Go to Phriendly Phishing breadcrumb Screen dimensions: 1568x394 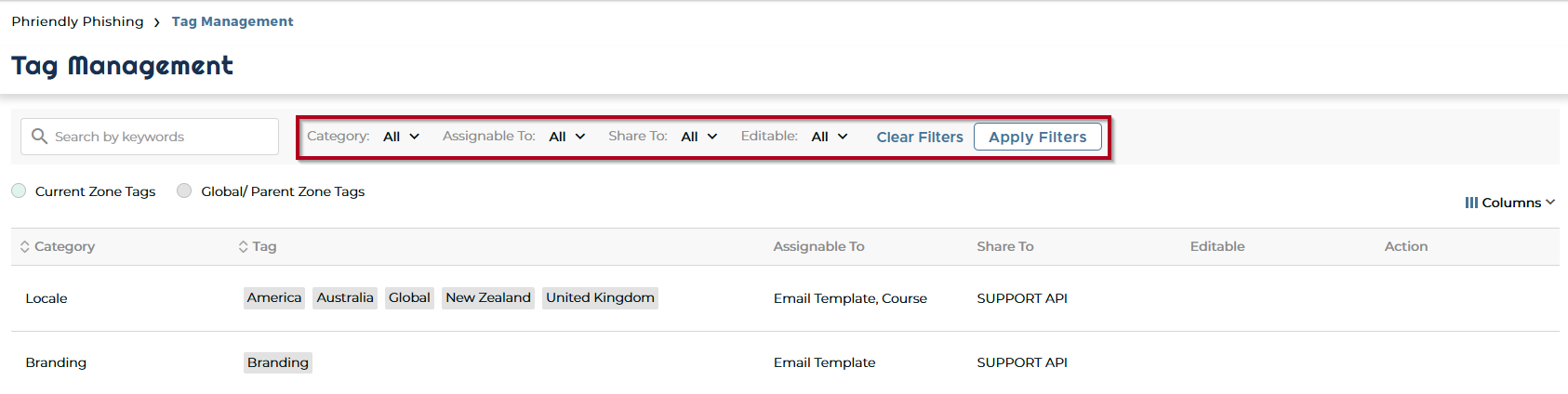(x=77, y=21)
